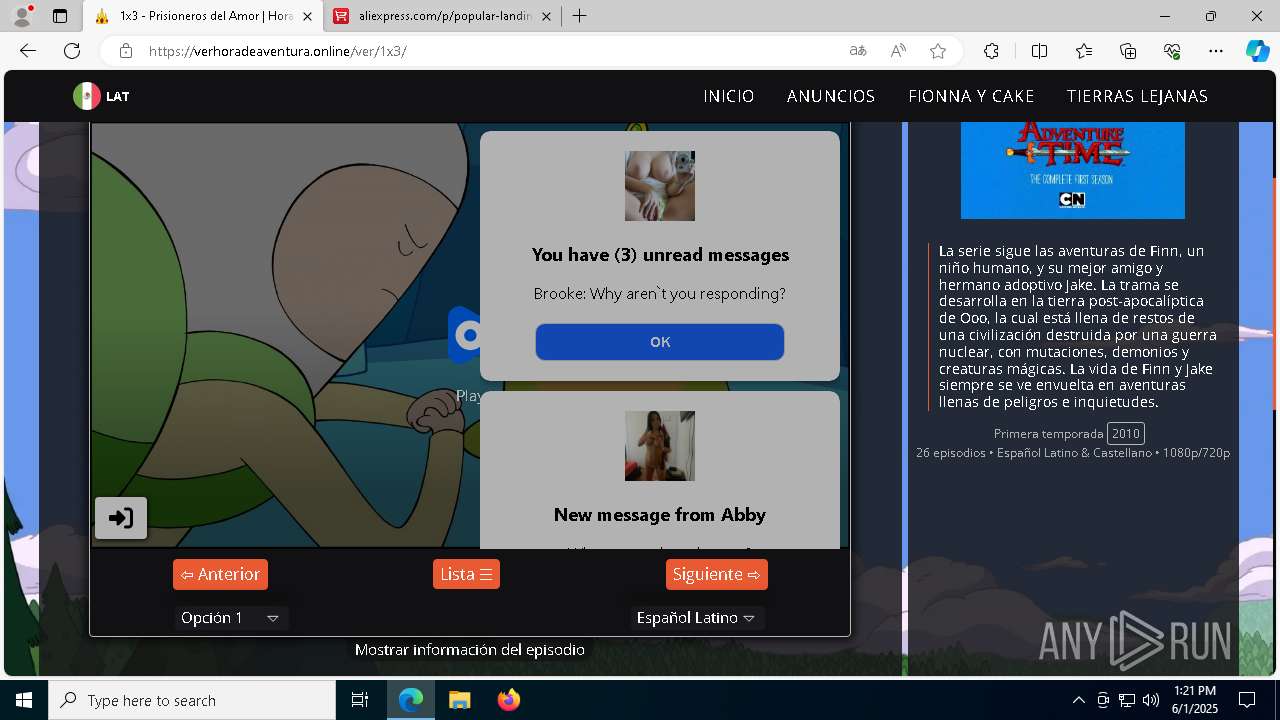Click Mostrar información del episodio
This screenshot has width=1280, height=720.
(x=470, y=650)
